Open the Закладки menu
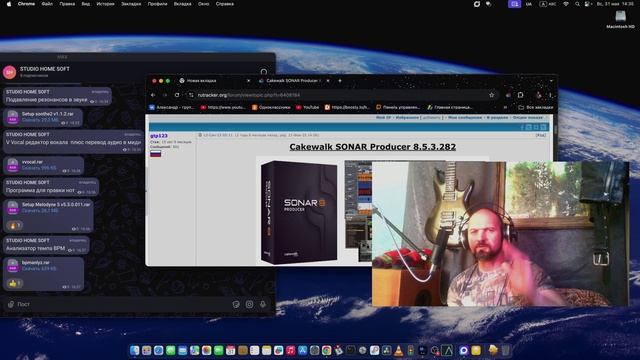The height and width of the screenshot is (360, 640). (131, 4)
